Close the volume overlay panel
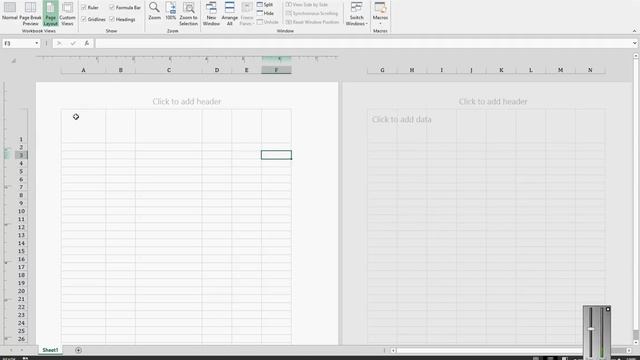 pyautogui.click(x=608, y=309)
